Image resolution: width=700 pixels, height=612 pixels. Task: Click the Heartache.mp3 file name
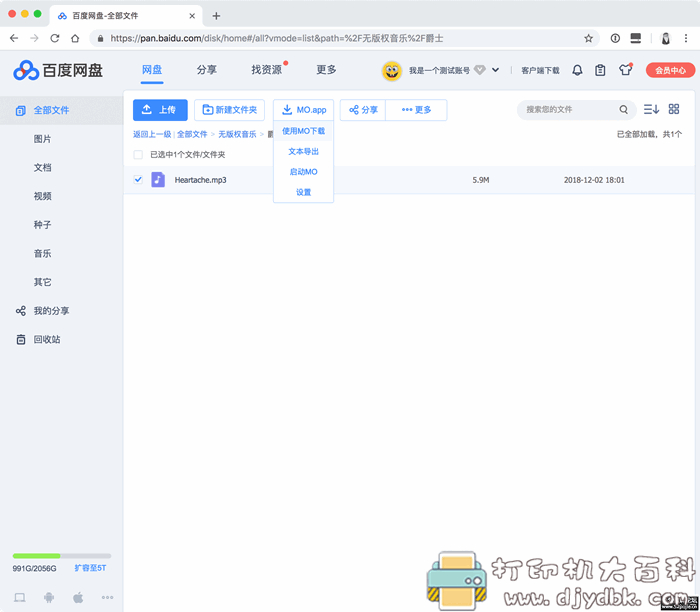200,180
